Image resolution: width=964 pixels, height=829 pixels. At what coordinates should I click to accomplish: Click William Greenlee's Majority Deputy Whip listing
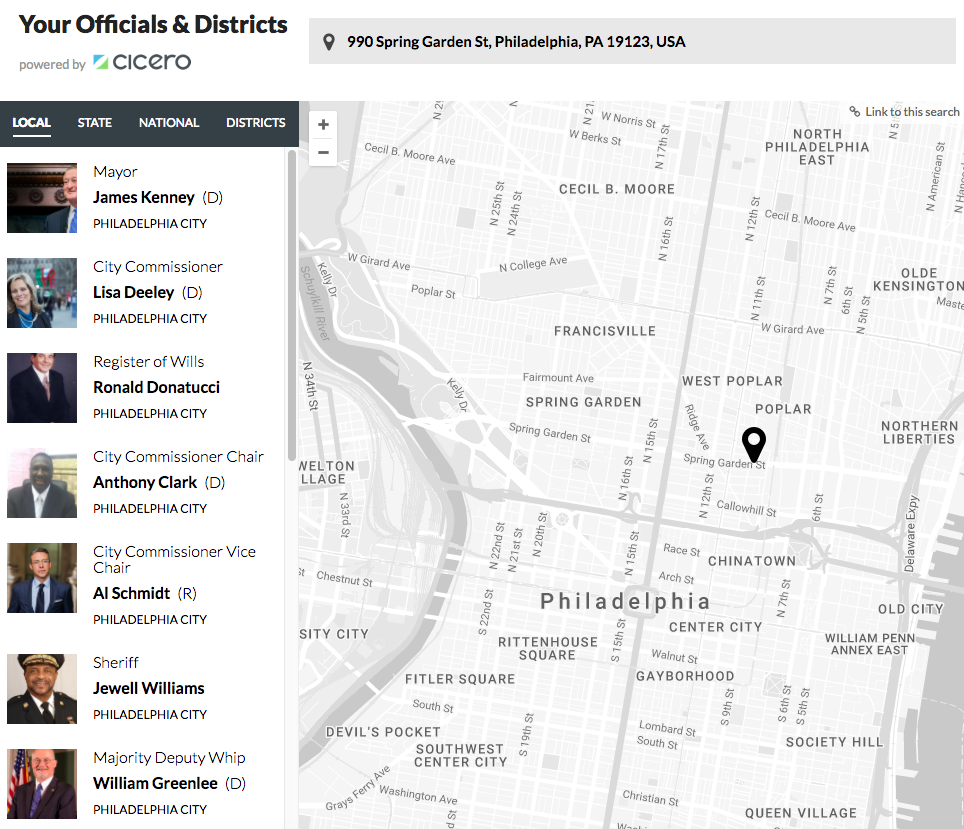(x=156, y=783)
